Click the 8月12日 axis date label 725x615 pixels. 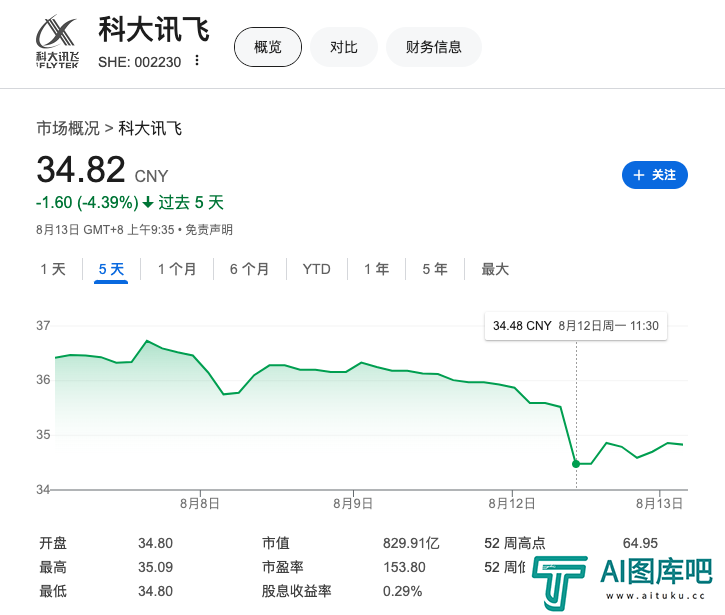pyautogui.click(x=512, y=504)
